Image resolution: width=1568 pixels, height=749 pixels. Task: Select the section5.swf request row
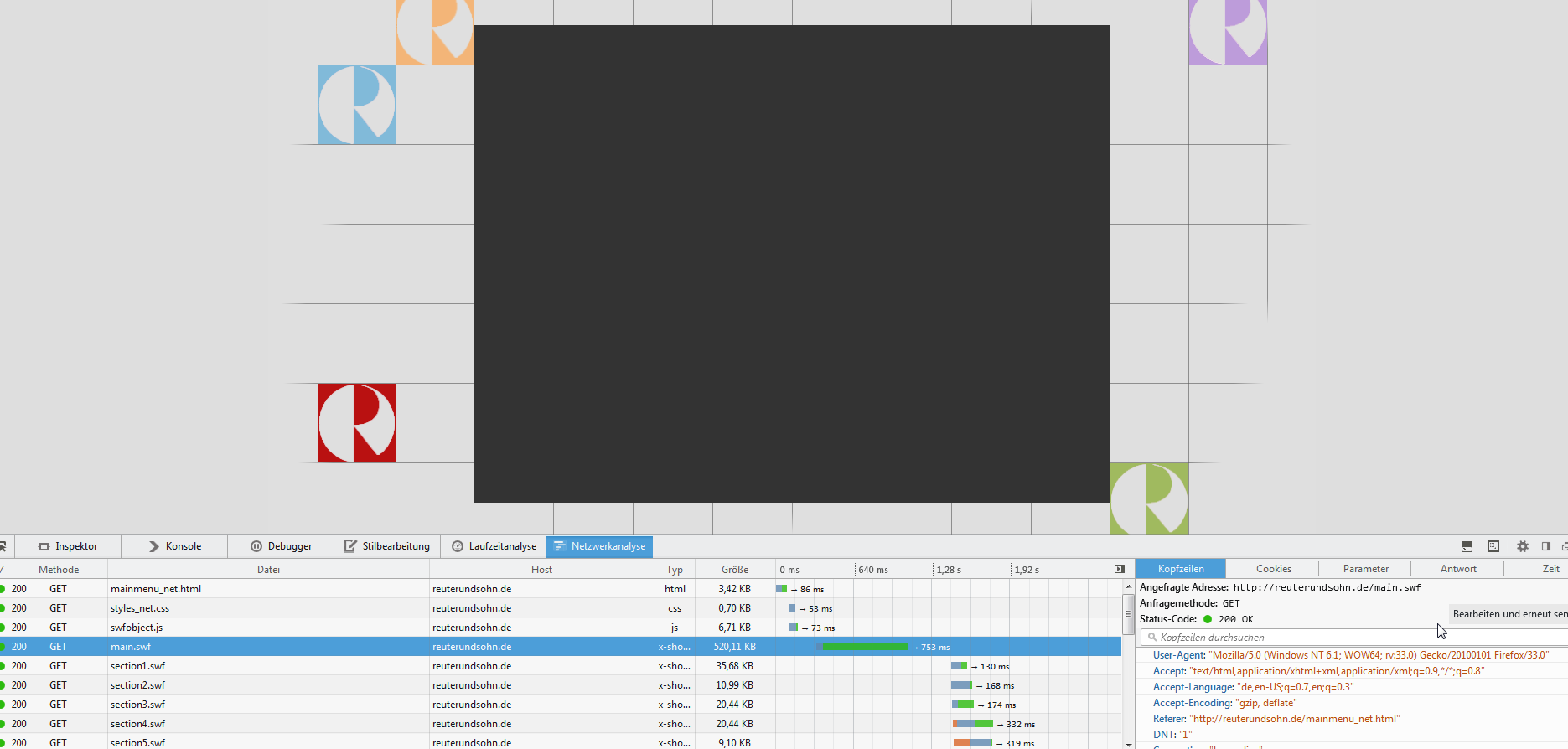[x=561, y=742]
